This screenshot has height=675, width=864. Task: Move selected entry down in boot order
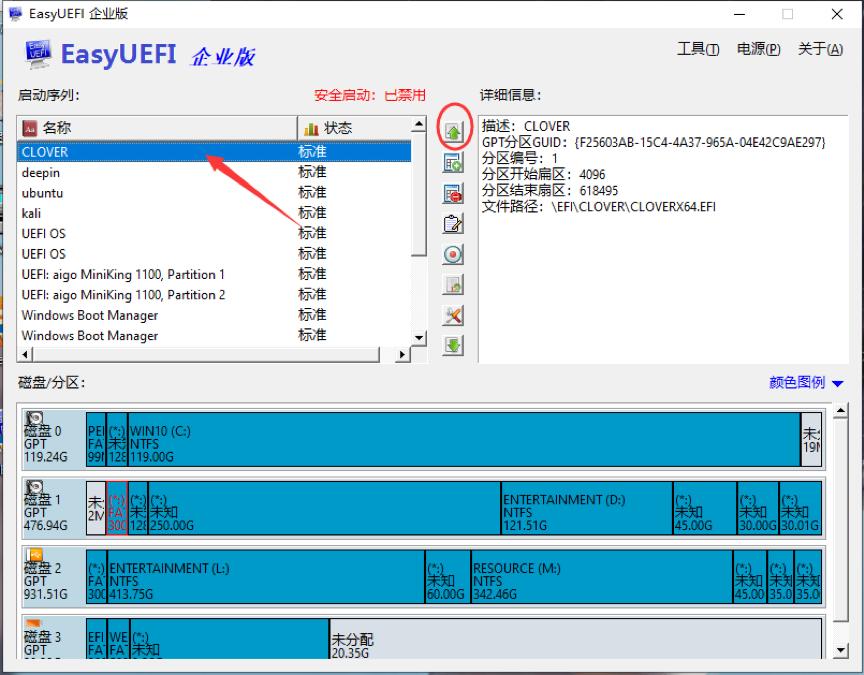pos(452,346)
